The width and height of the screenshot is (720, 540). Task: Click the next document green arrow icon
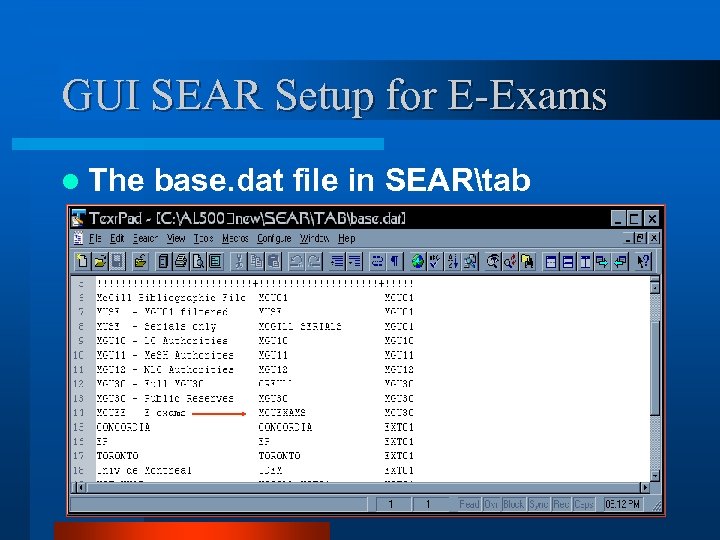(602, 262)
